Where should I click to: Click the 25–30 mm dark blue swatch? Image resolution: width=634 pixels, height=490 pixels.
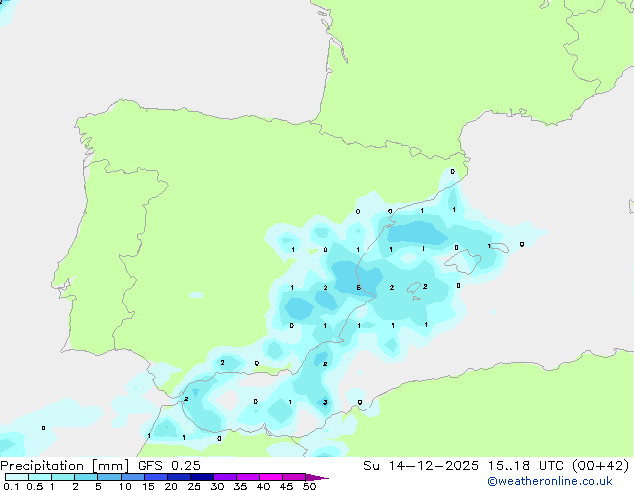pyautogui.click(x=202, y=477)
